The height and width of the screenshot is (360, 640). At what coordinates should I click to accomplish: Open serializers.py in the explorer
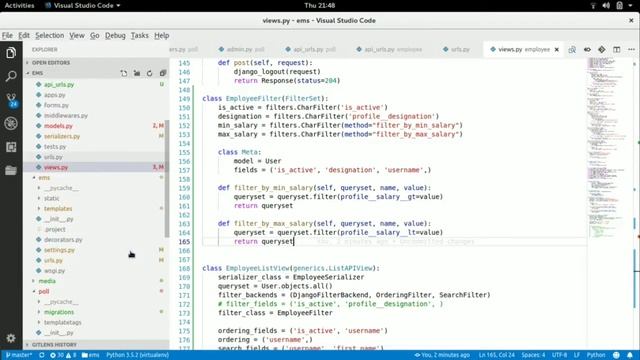tap(96, 136)
